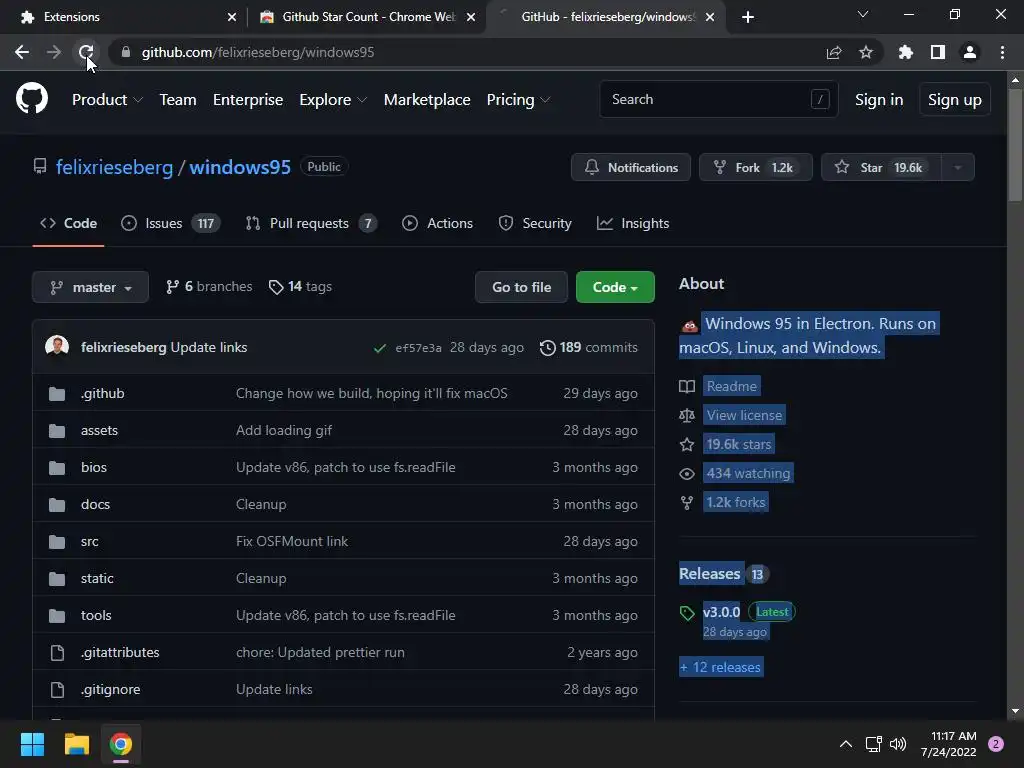
Task: Click the browser address bar URL
Action: point(258,52)
